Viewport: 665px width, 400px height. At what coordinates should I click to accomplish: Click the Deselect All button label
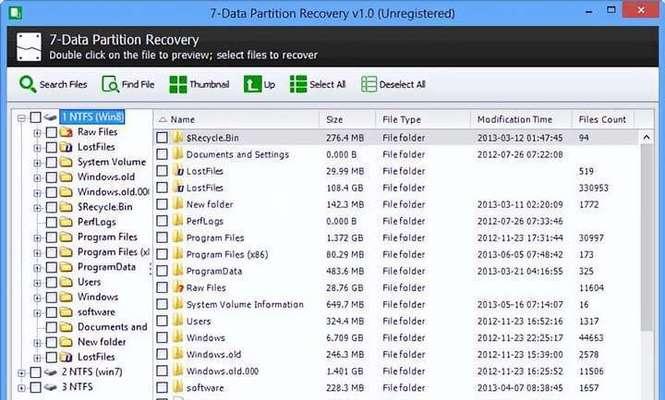(x=402, y=84)
